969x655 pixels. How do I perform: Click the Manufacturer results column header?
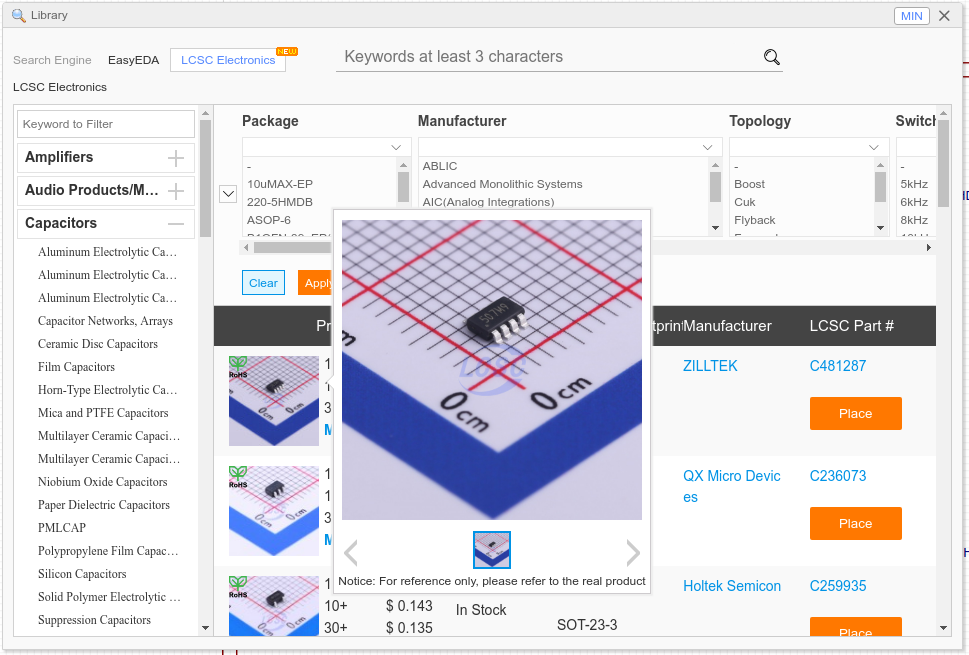(727, 326)
